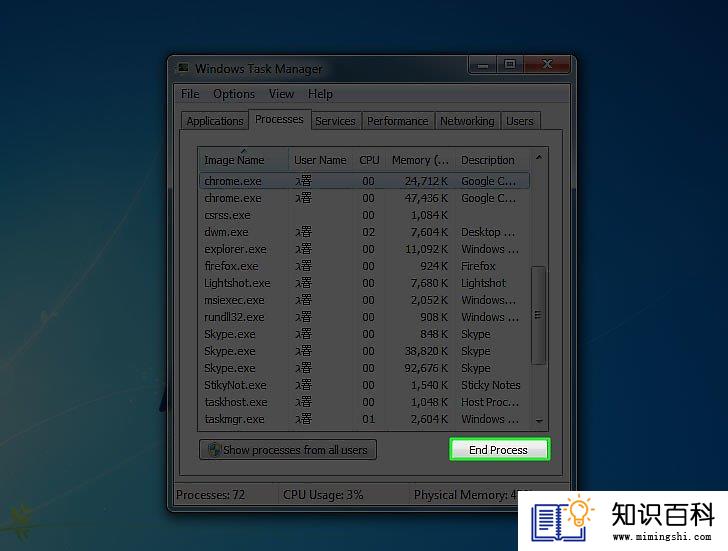This screenshot has height=551, width=728.
Task: Click the CPU Usage: 3% status entry
Action: coord(323,495)
